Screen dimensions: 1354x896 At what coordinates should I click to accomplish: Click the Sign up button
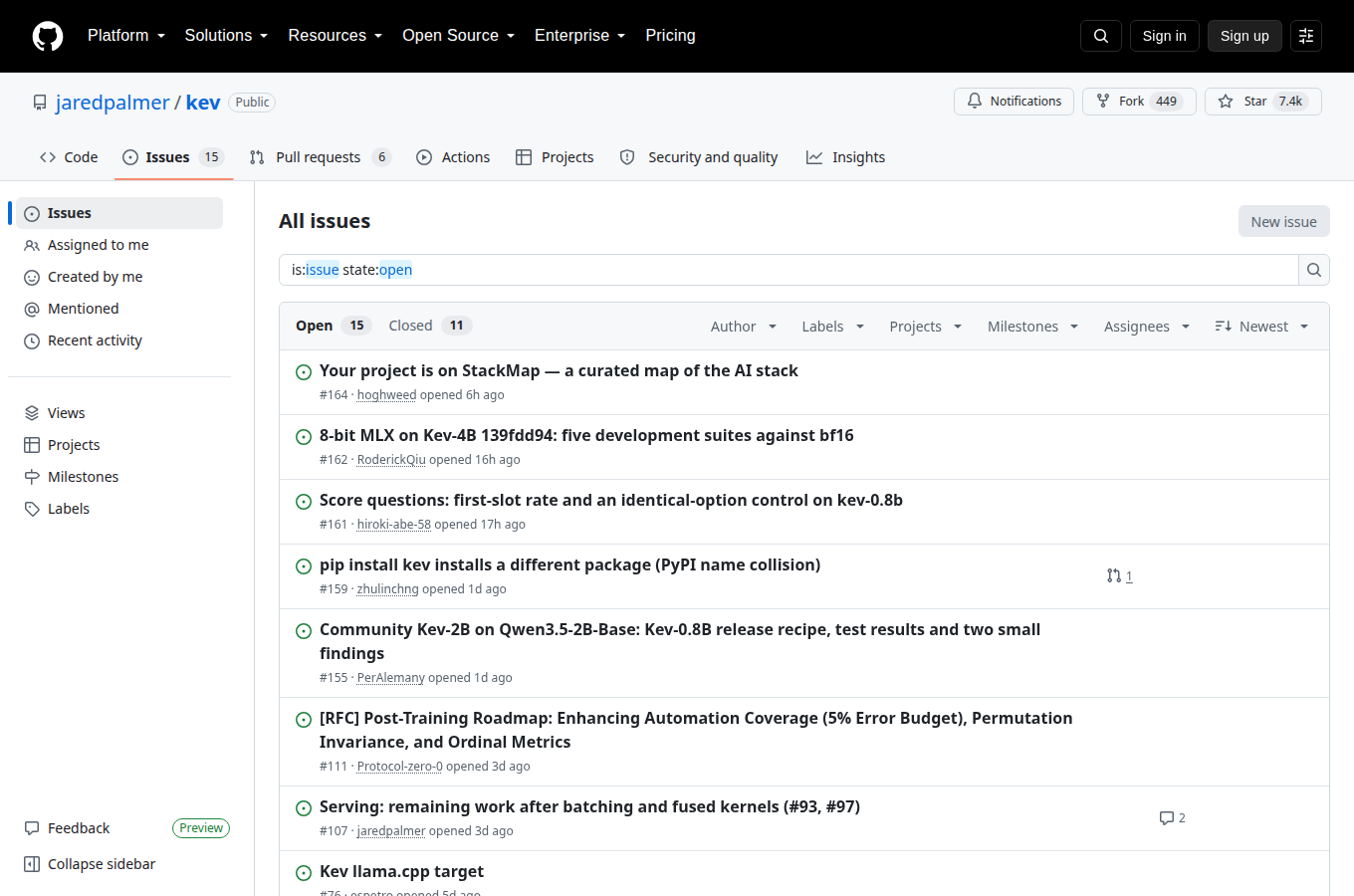1244,36
